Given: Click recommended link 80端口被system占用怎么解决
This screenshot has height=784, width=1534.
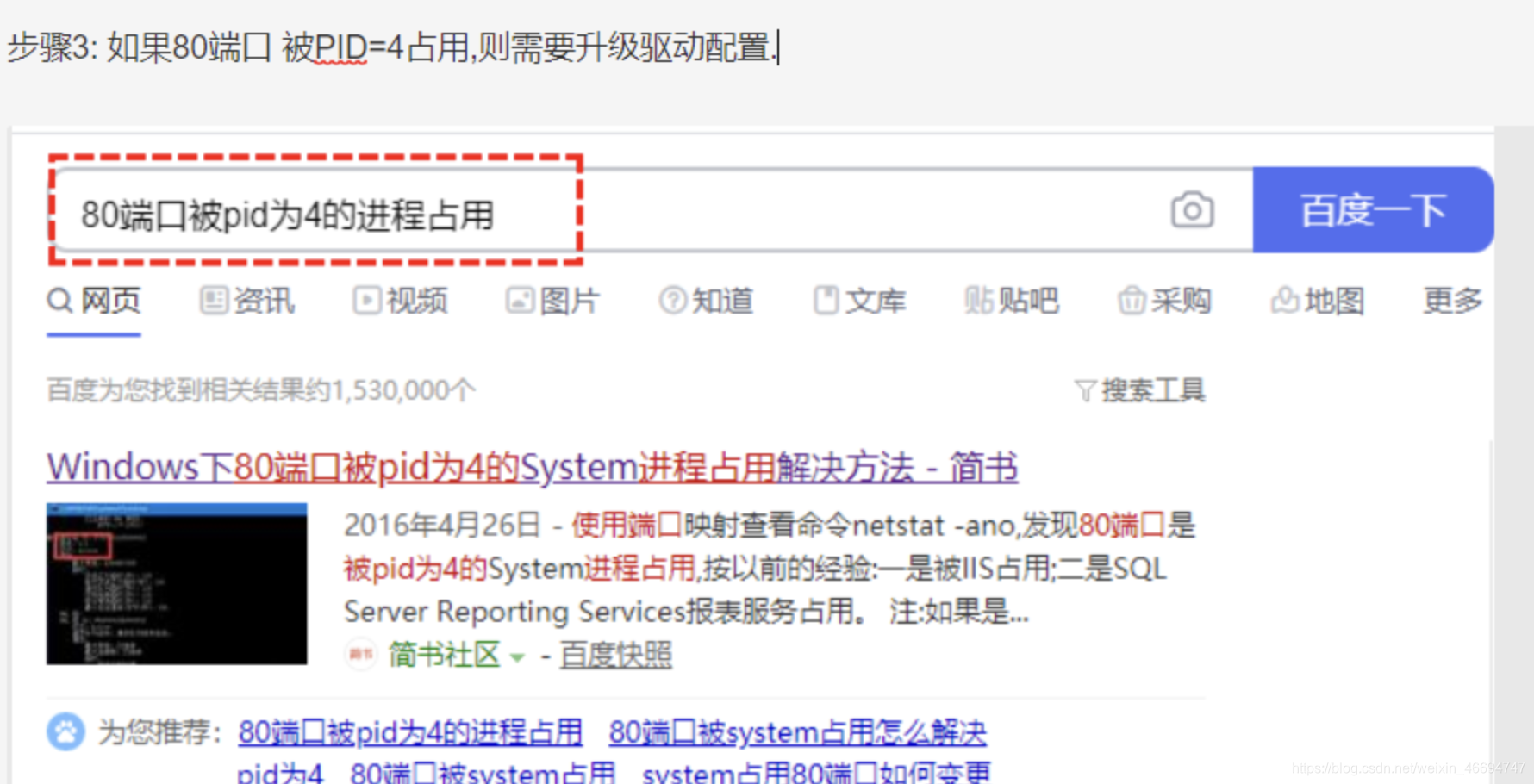Looking at the screenshot, I should 798,733.
